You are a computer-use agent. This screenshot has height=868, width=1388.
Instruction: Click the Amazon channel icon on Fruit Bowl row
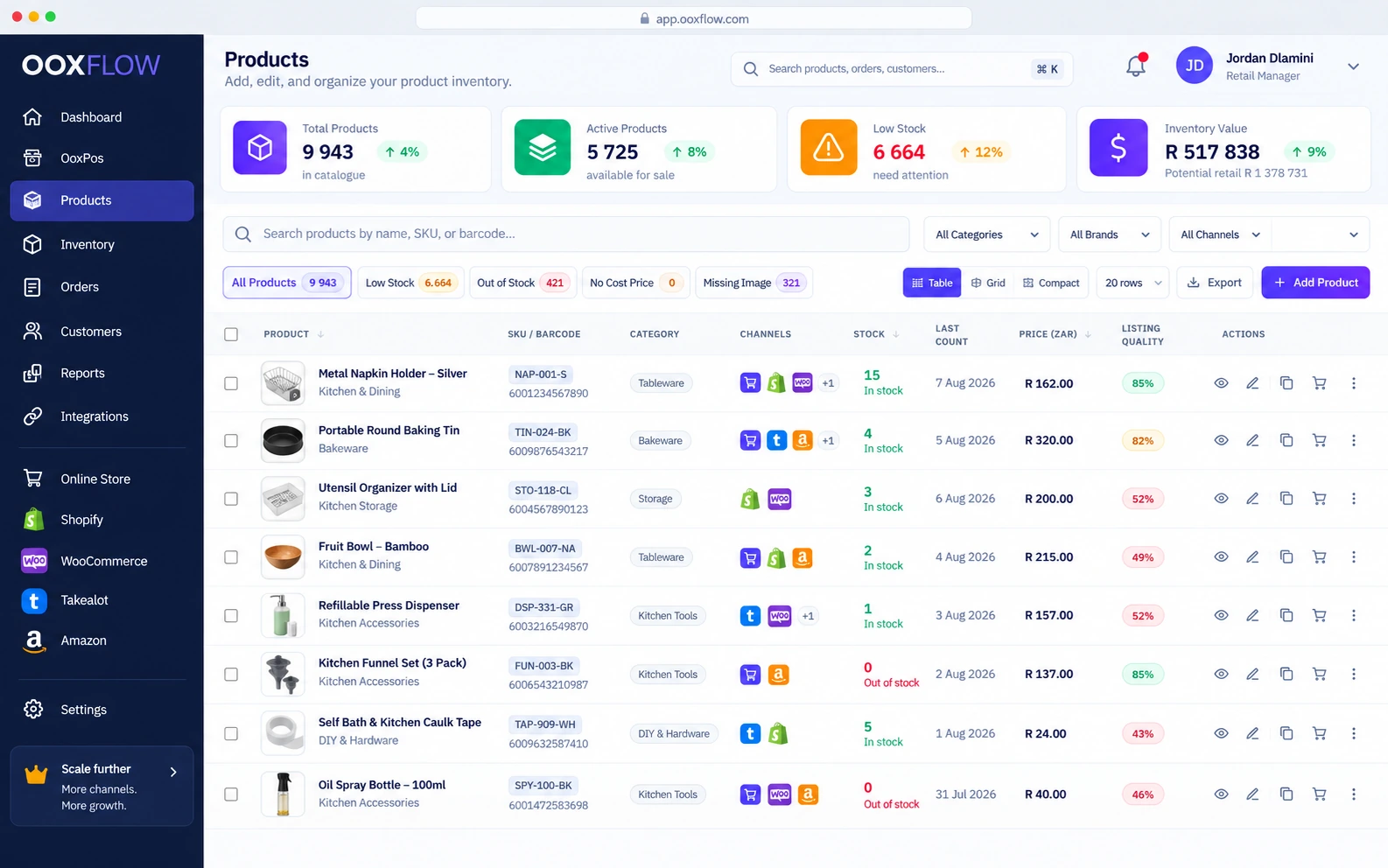click(803, 557)
